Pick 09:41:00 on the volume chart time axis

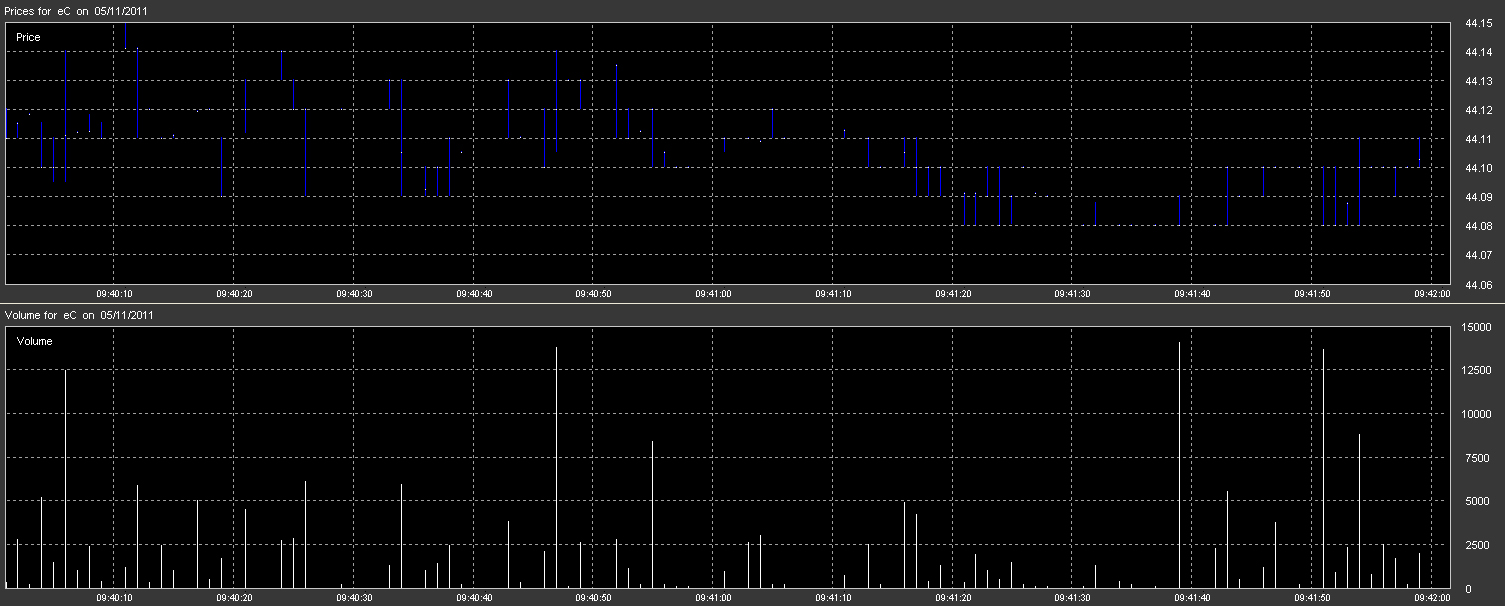point(714,598)
